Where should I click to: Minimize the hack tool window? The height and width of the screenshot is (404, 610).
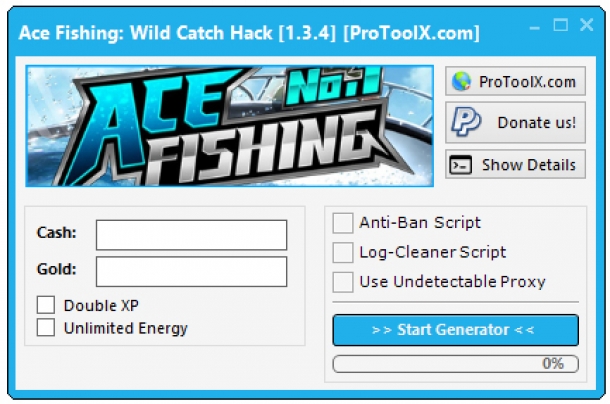pos(535,27)
